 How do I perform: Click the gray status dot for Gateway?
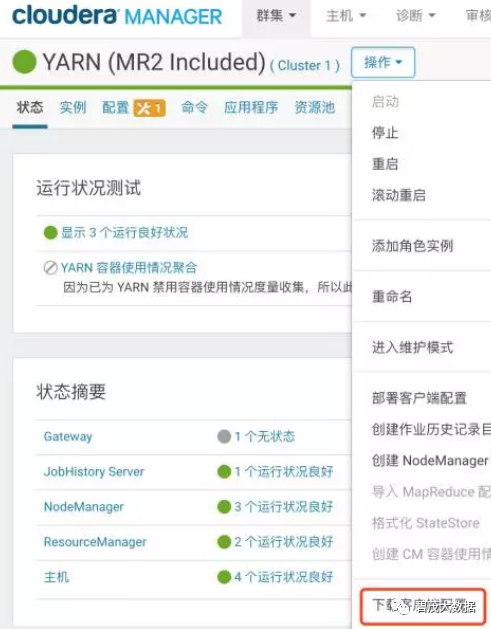(224, 436)
